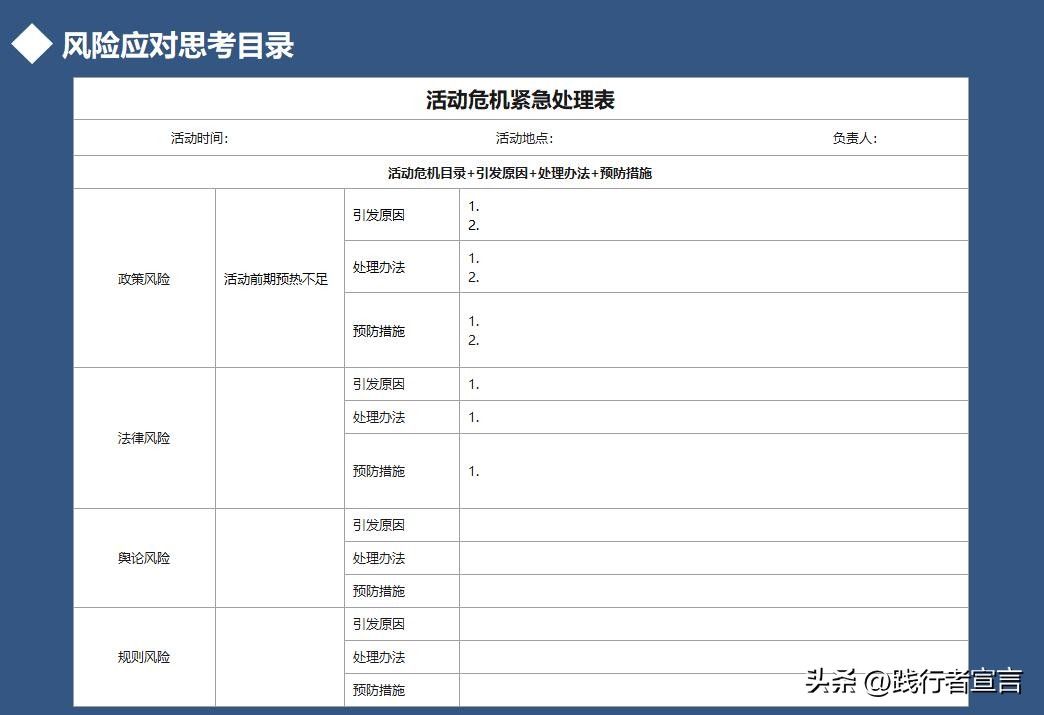Screen dimensions: 1044x715
Task: Select the 活动危机目录+引发原因+处理办法+预防措施 row
Action: tap(519, 171)
